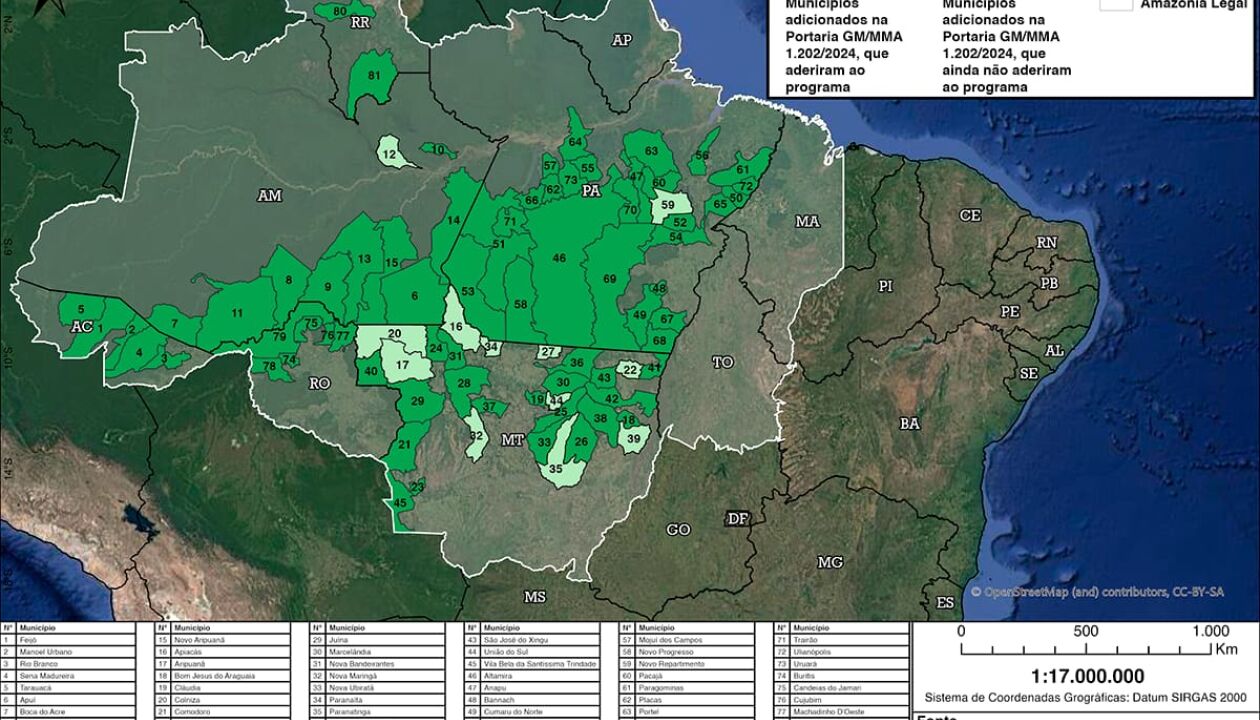This screenshot has height=720, width=1260.
Task: Click the 500 mark on the scale bar
Action: 1086,631
